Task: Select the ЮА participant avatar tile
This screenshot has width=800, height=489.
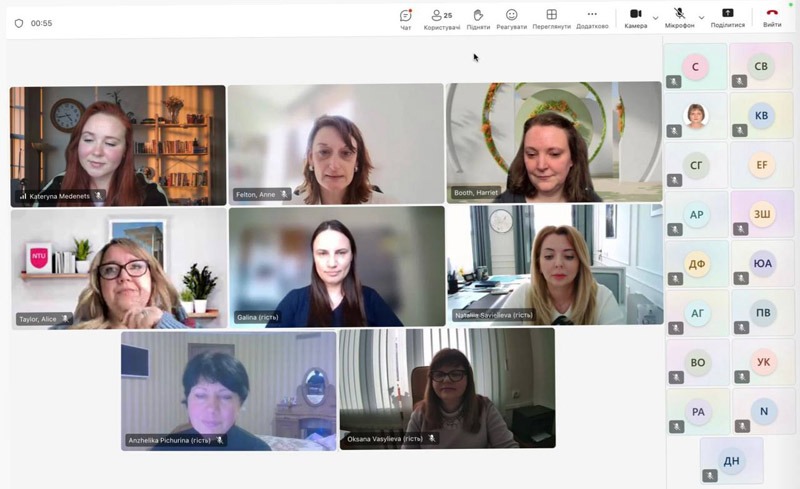Action: click(761, 264)
